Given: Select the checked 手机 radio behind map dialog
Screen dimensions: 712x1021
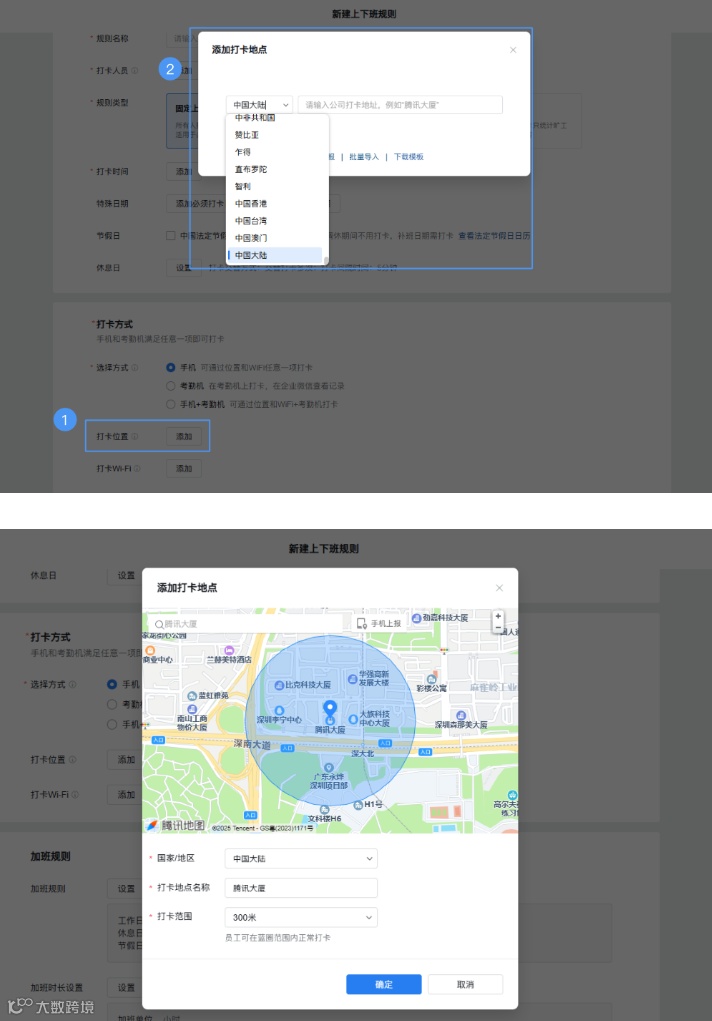Looking at the screenshot, I should (x=112, y=684).
